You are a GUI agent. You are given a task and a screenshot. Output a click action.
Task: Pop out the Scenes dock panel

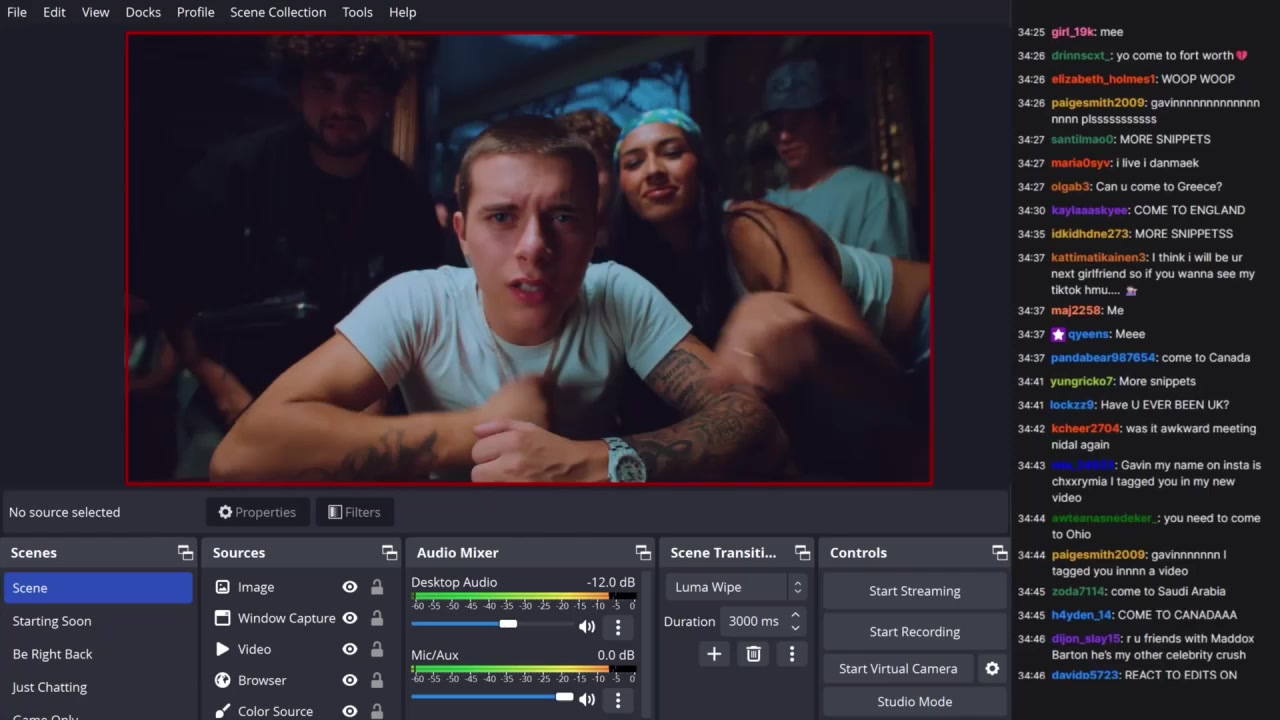tap(185, 553)
